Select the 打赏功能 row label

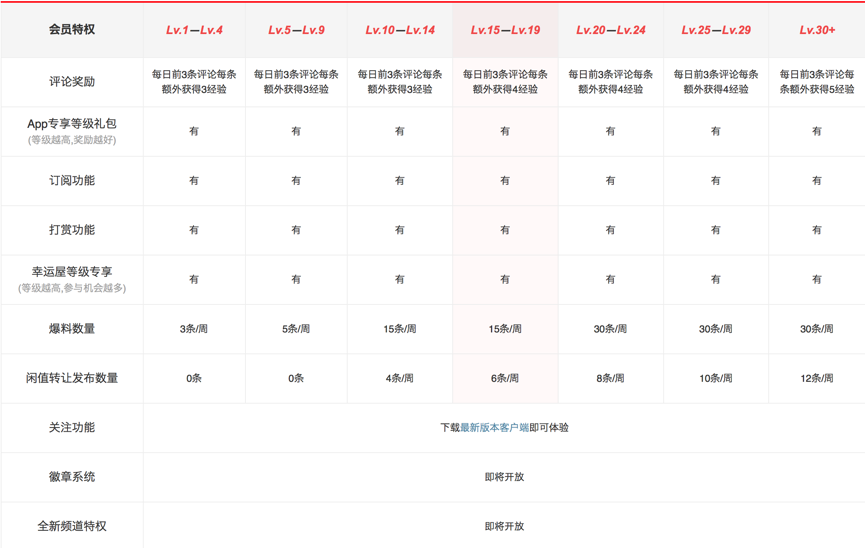tap(72, 230)
